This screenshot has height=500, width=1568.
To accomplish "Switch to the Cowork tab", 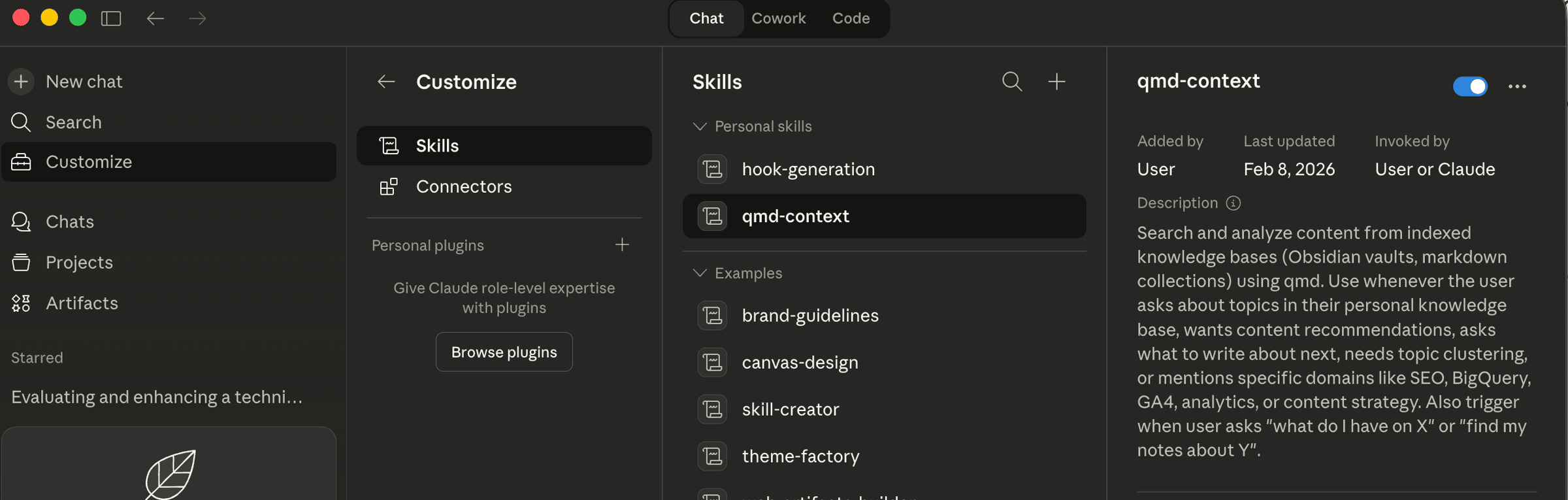I will coord(778,18).
